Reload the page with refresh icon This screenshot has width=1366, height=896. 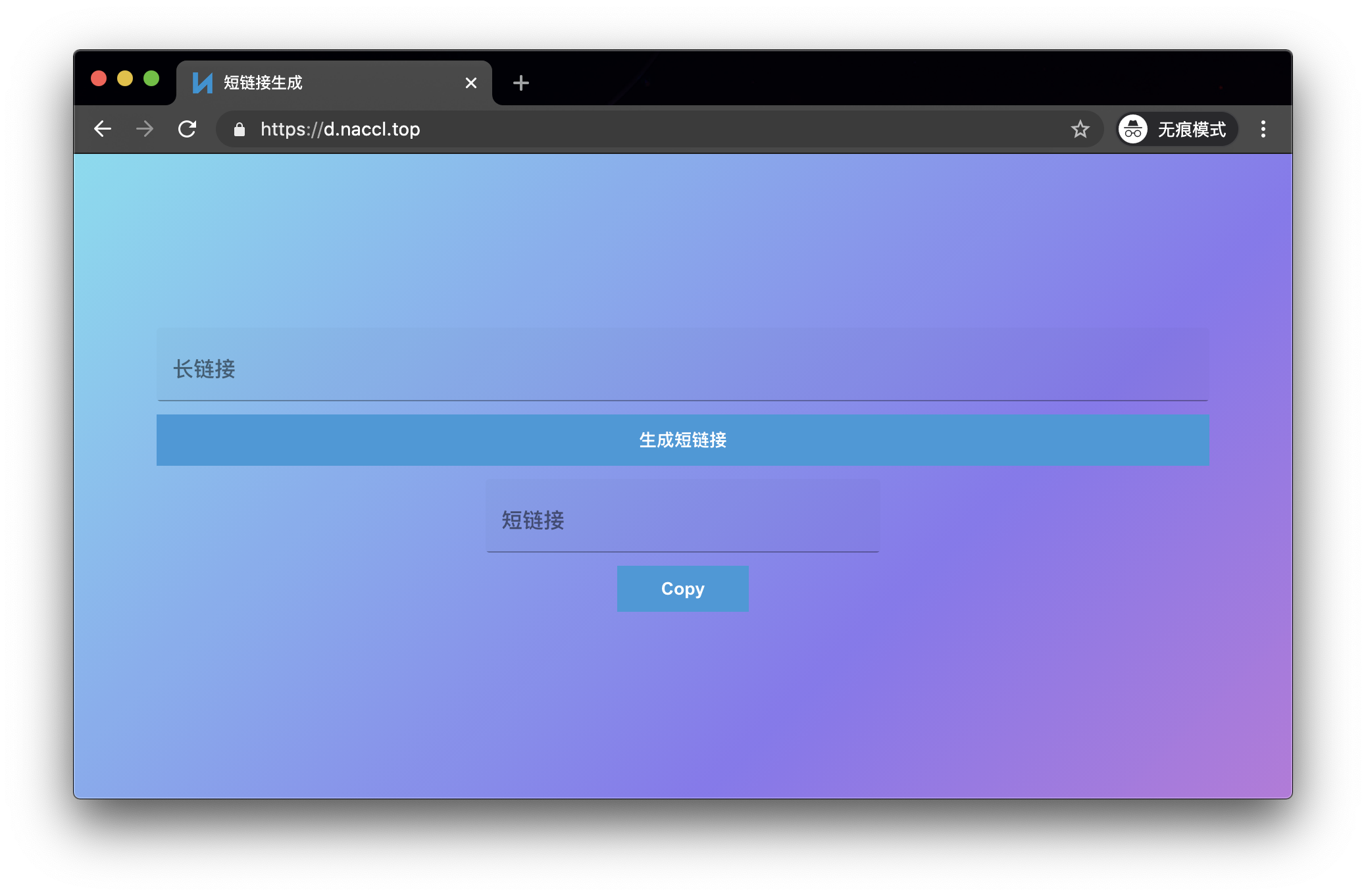click(188, 129)
